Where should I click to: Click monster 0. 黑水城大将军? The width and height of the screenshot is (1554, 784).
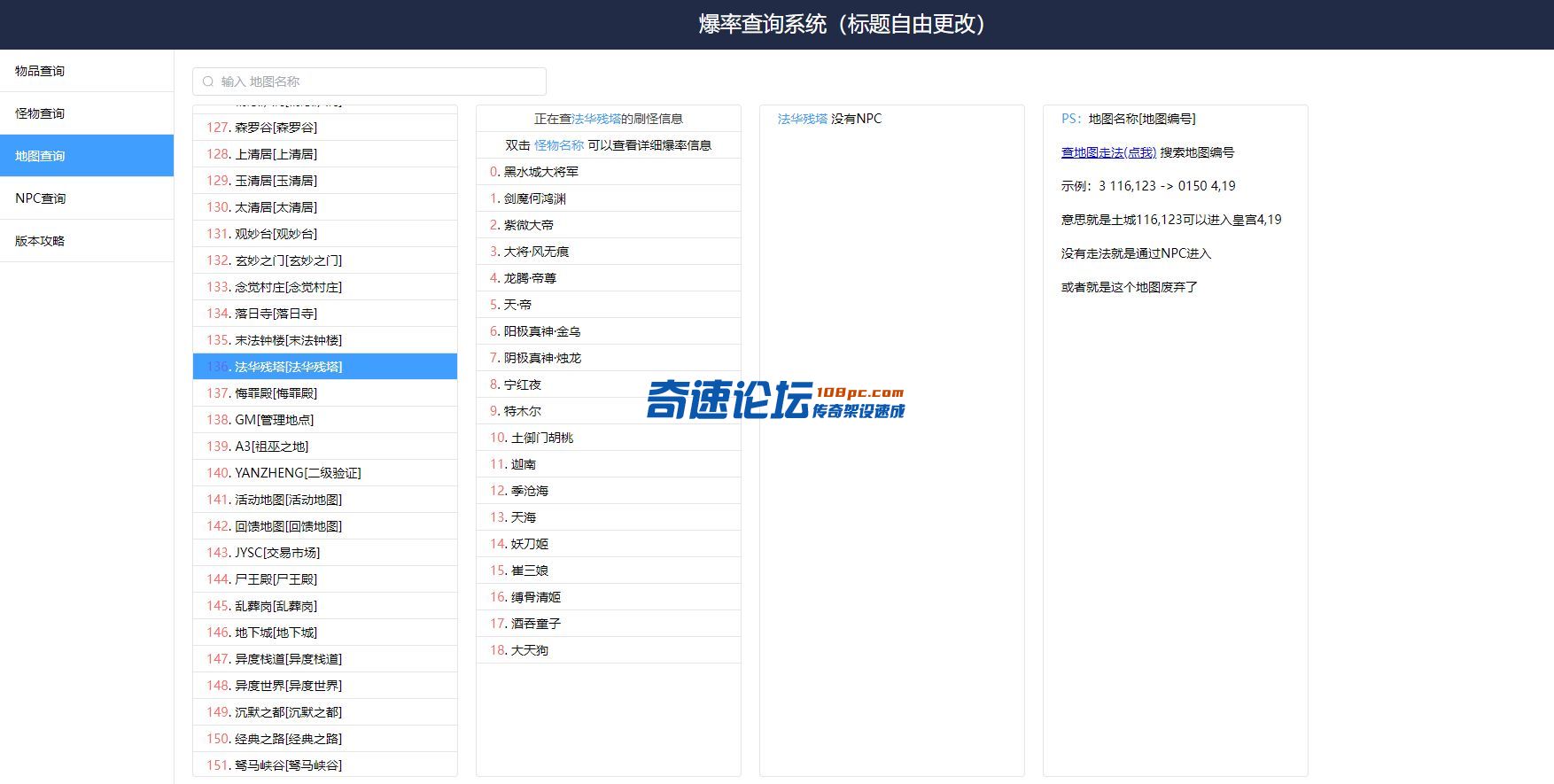[609, 172]
